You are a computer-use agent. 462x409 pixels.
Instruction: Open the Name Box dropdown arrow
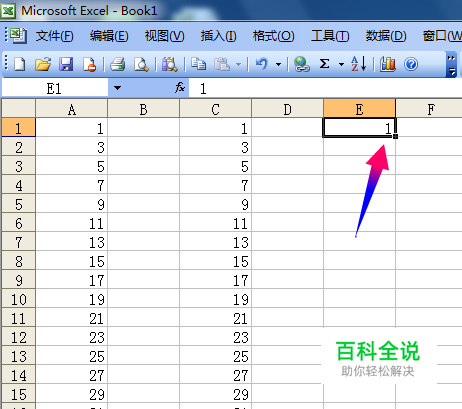pyautogui.click(x=117, y=88)
